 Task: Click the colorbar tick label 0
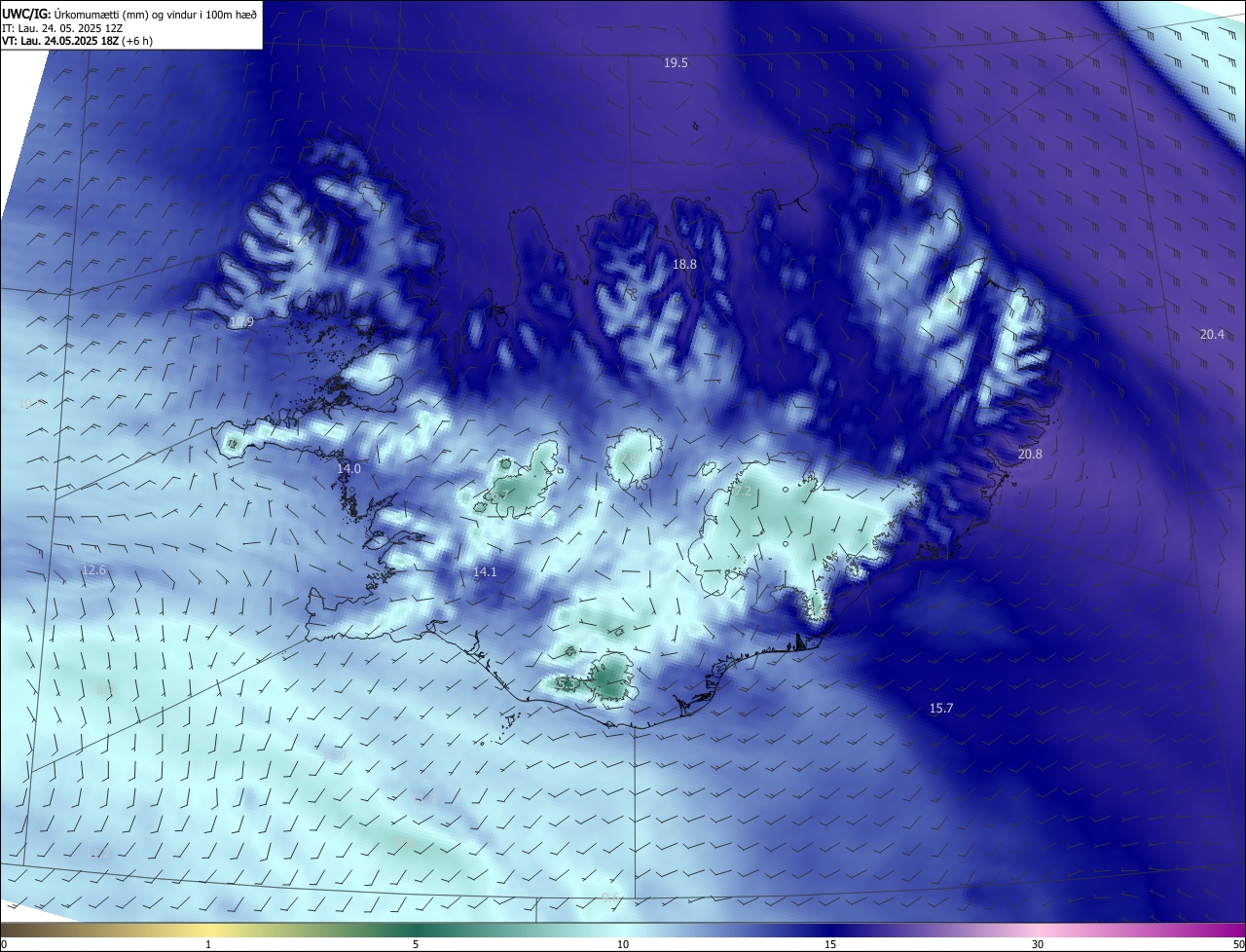click(4, 944)
